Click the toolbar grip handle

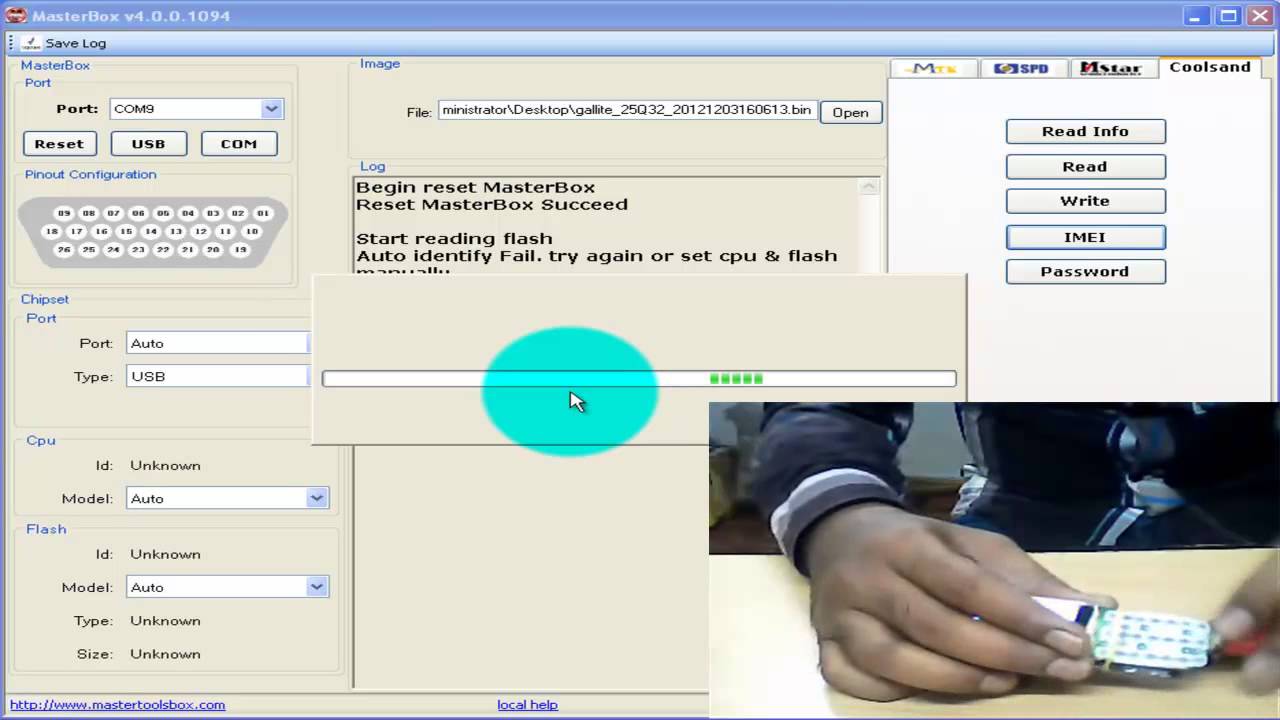click(x=11, y=43)
